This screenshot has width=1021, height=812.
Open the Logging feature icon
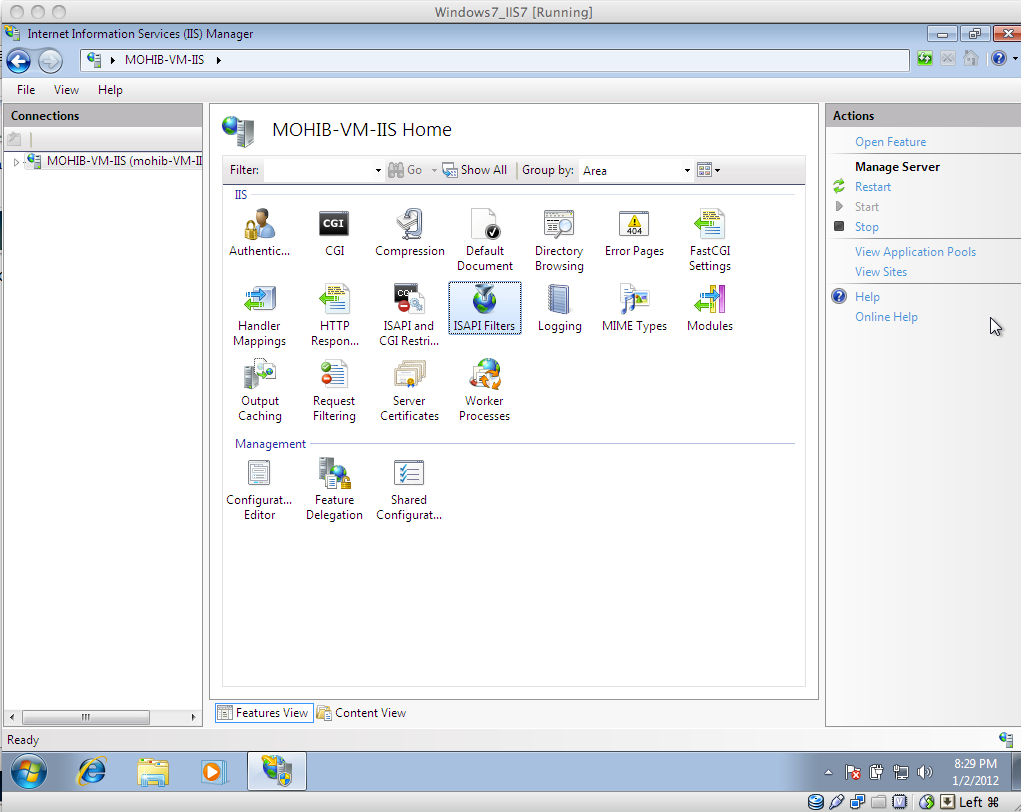tap(559, 300)
